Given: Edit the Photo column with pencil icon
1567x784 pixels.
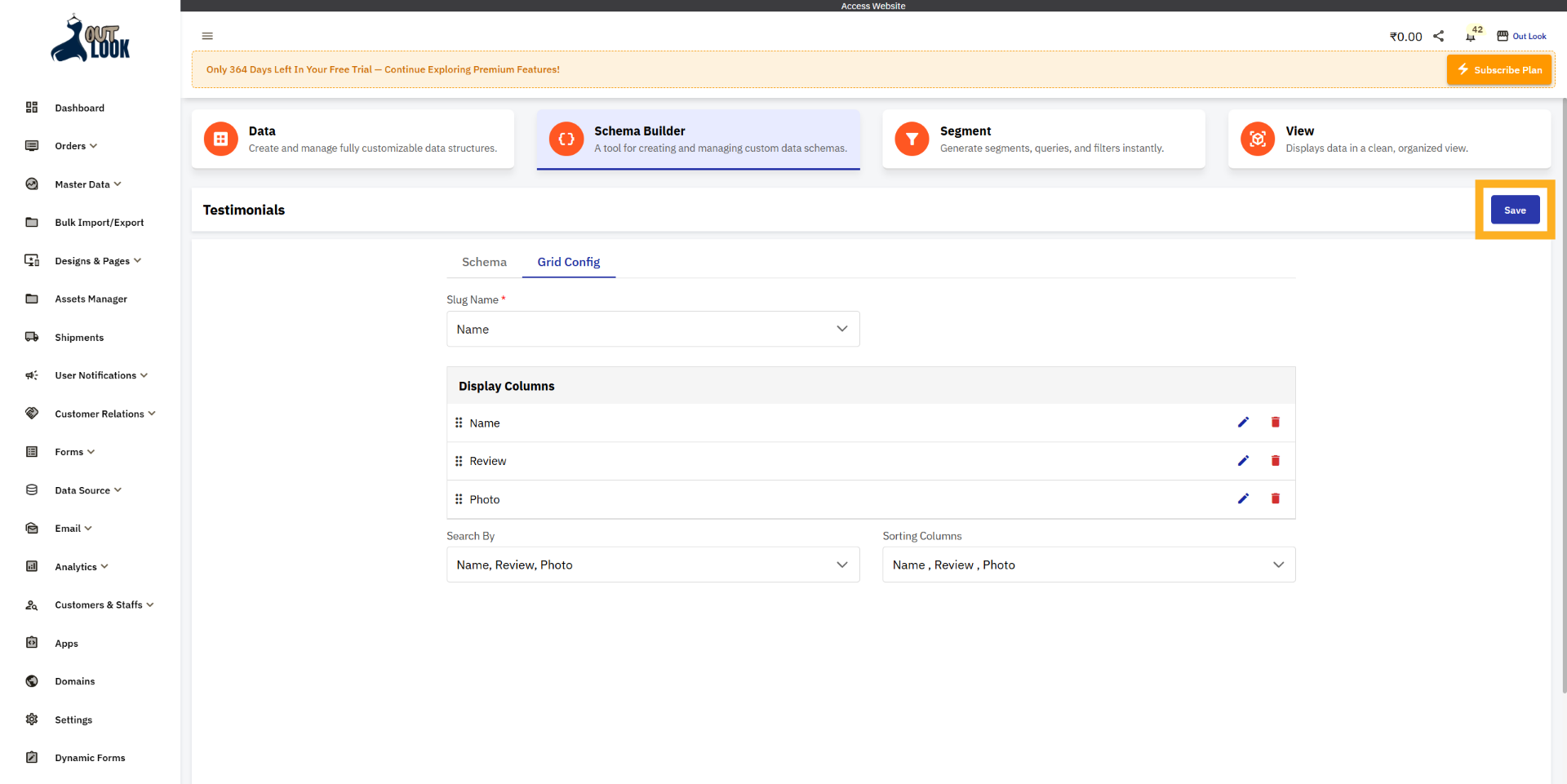Looking at the screenshot, I should [x=1243, y=498].
